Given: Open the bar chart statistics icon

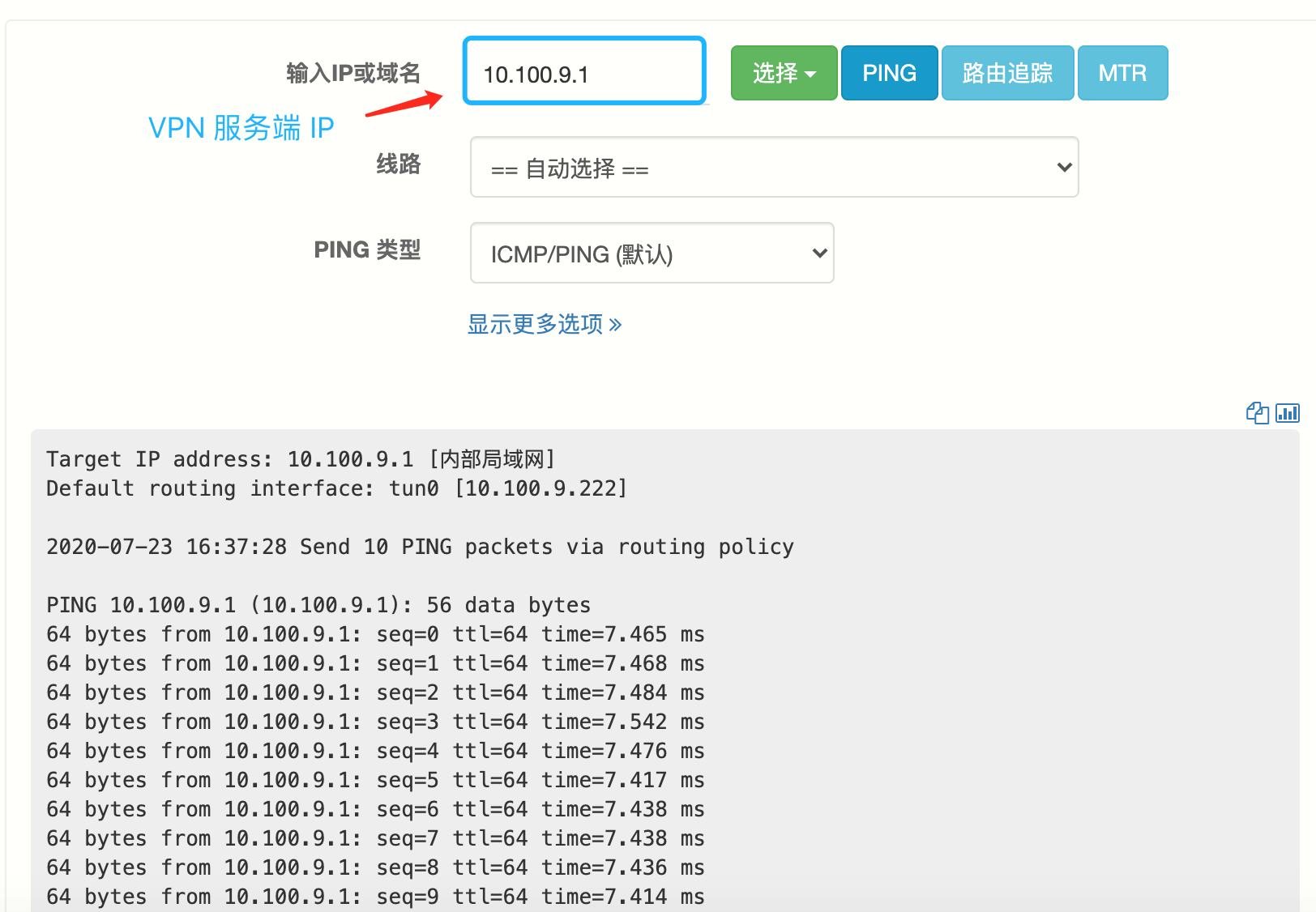Looking at the screenshot, I should click(x=1287, y=413).
